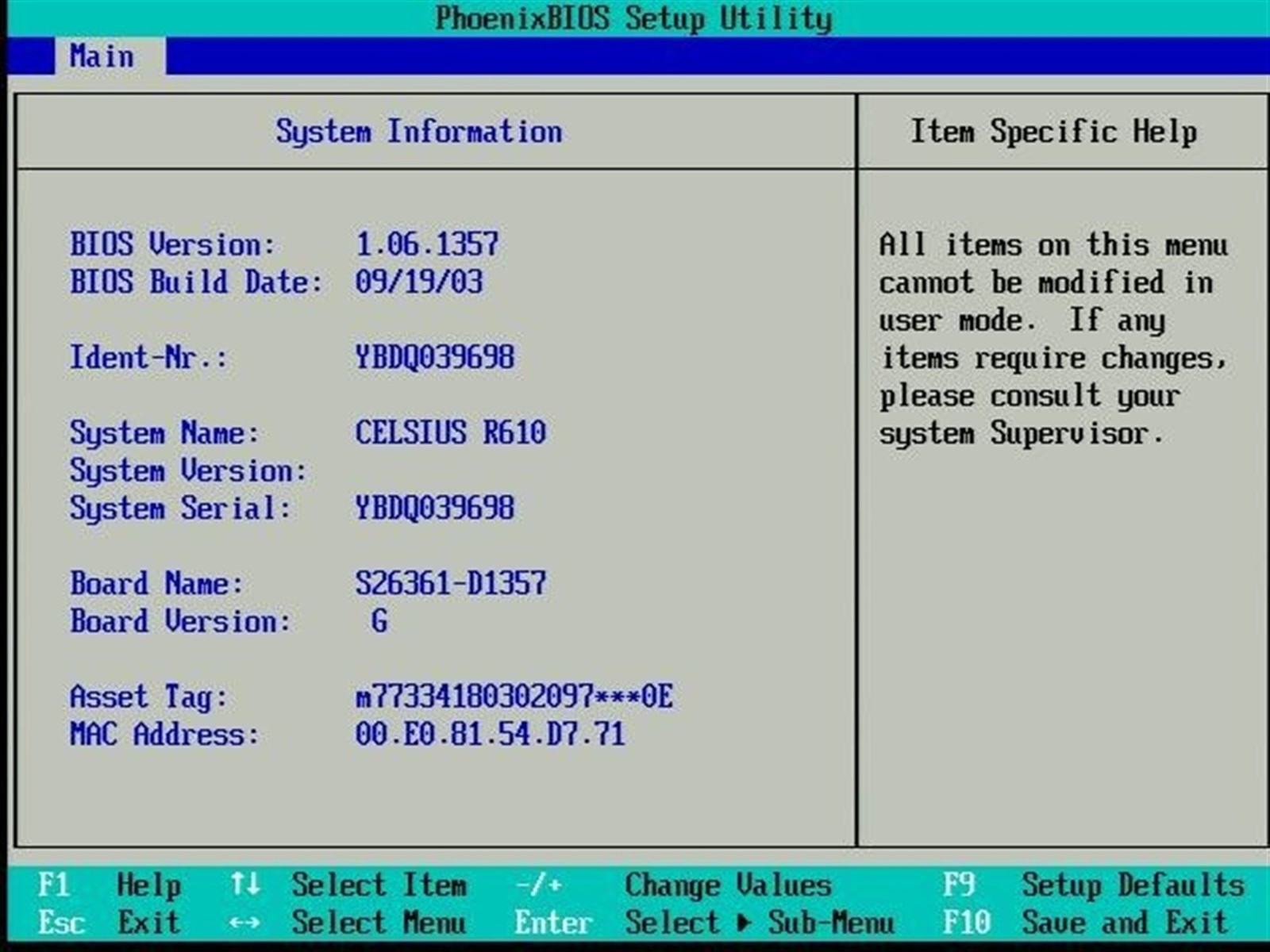Click the Help legend text
This screenshot has width=1270, height=952.
point(149,885)
